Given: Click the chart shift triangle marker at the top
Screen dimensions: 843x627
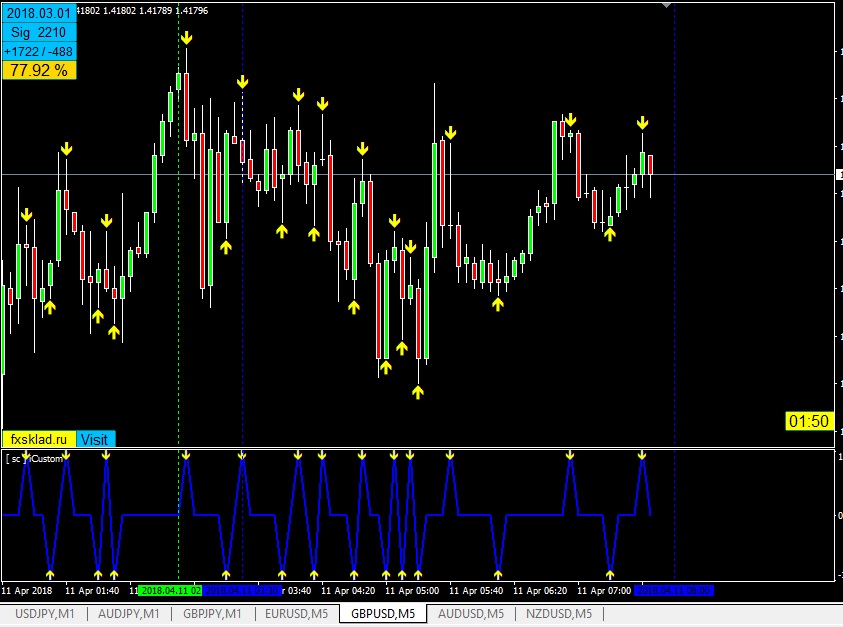Looking at the screenshot, I should [x=667, y=5].
